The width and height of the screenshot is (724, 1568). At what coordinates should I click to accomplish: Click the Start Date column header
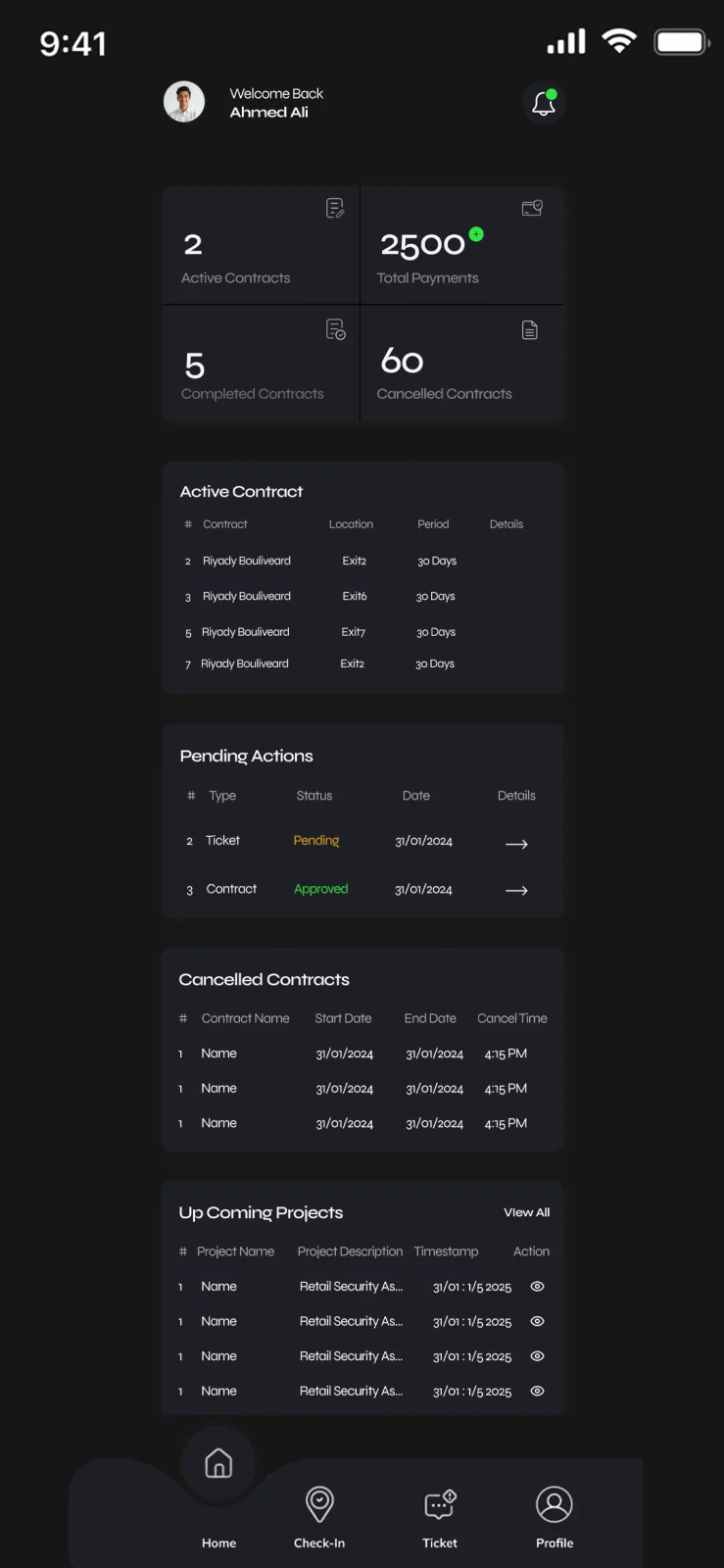pyautogui.click(x=343, y=1018)
